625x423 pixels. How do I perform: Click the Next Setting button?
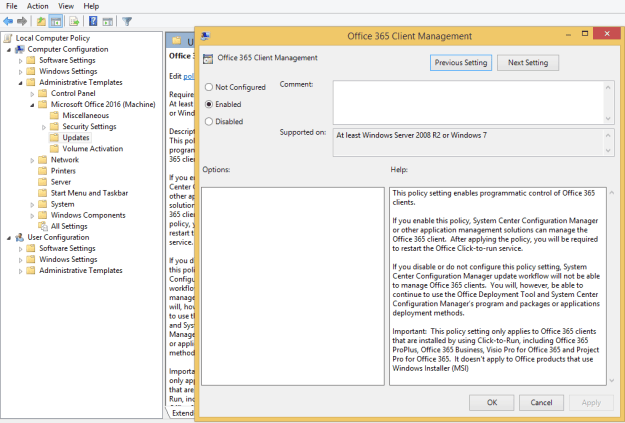(x=528, y=63)
